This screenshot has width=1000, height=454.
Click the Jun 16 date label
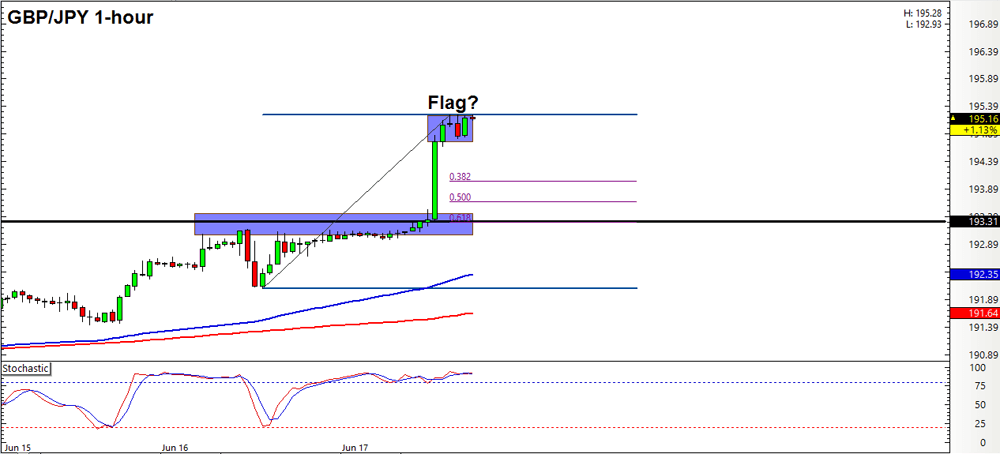(x=177, y=446)
